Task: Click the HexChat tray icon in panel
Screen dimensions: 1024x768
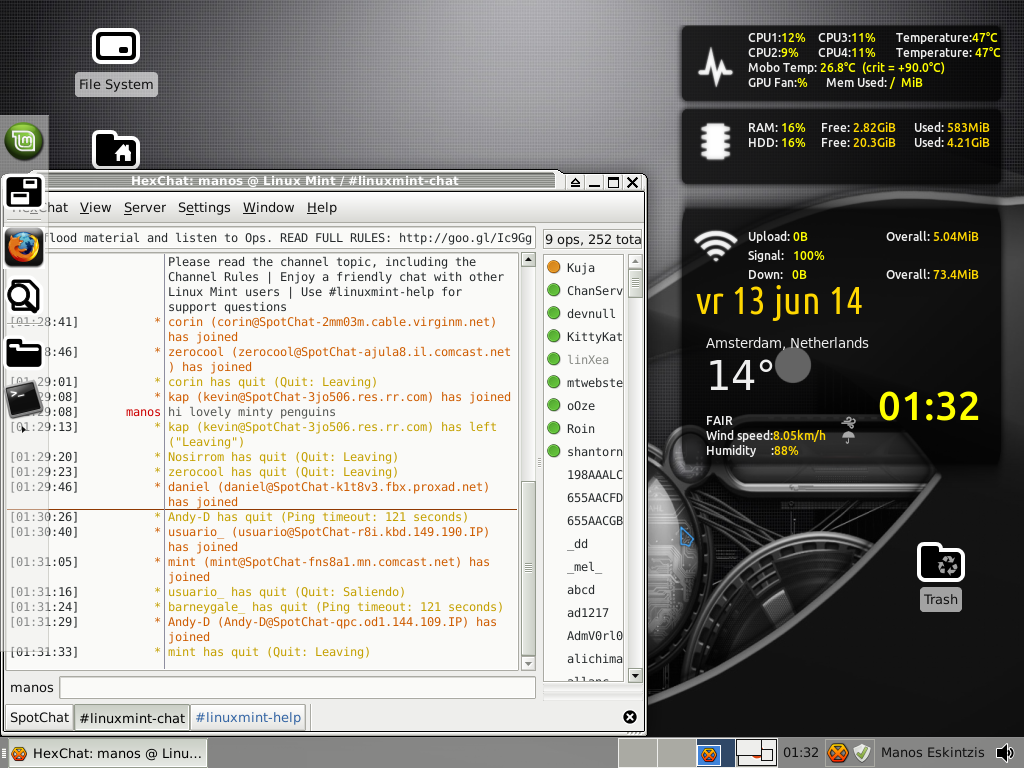Action: click(x=837, y=752)
